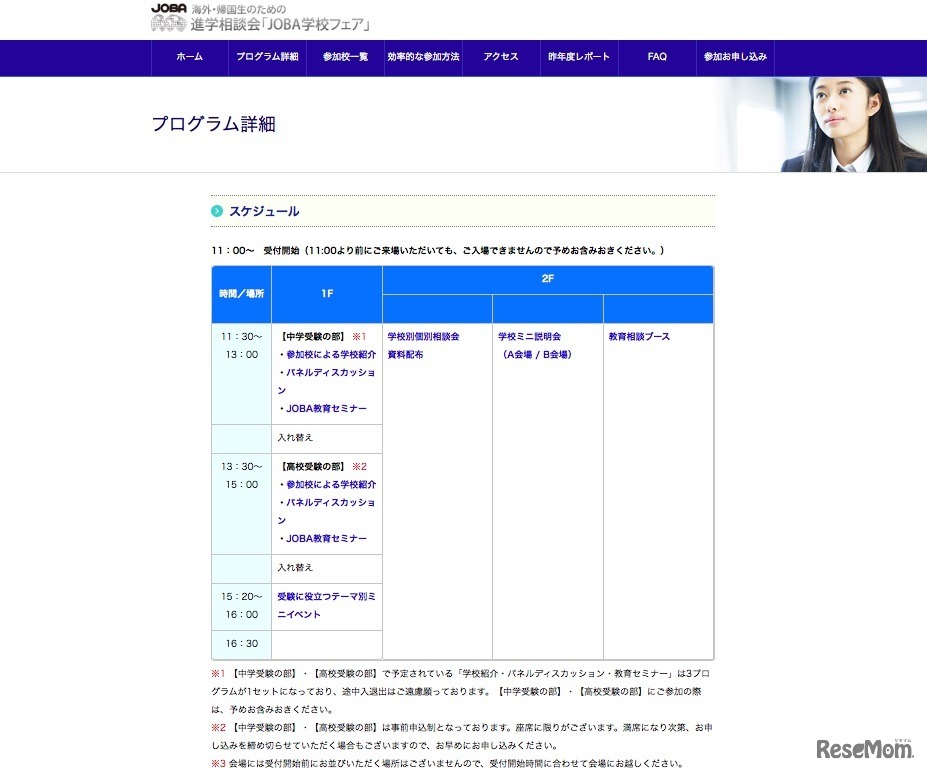
Task: Open the 学校別個別相談会 link in 2F column
Action: pyautogui.click(x=424, y=337)
